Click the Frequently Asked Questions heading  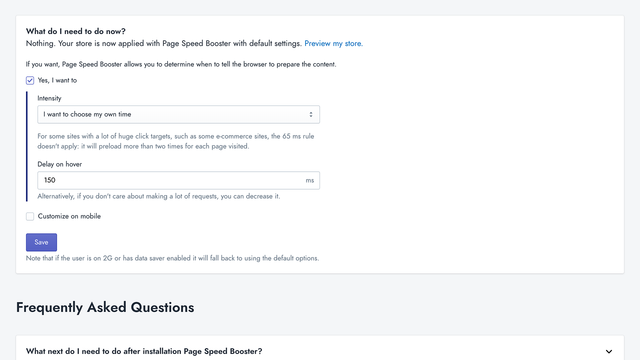(x=105, y=307)
